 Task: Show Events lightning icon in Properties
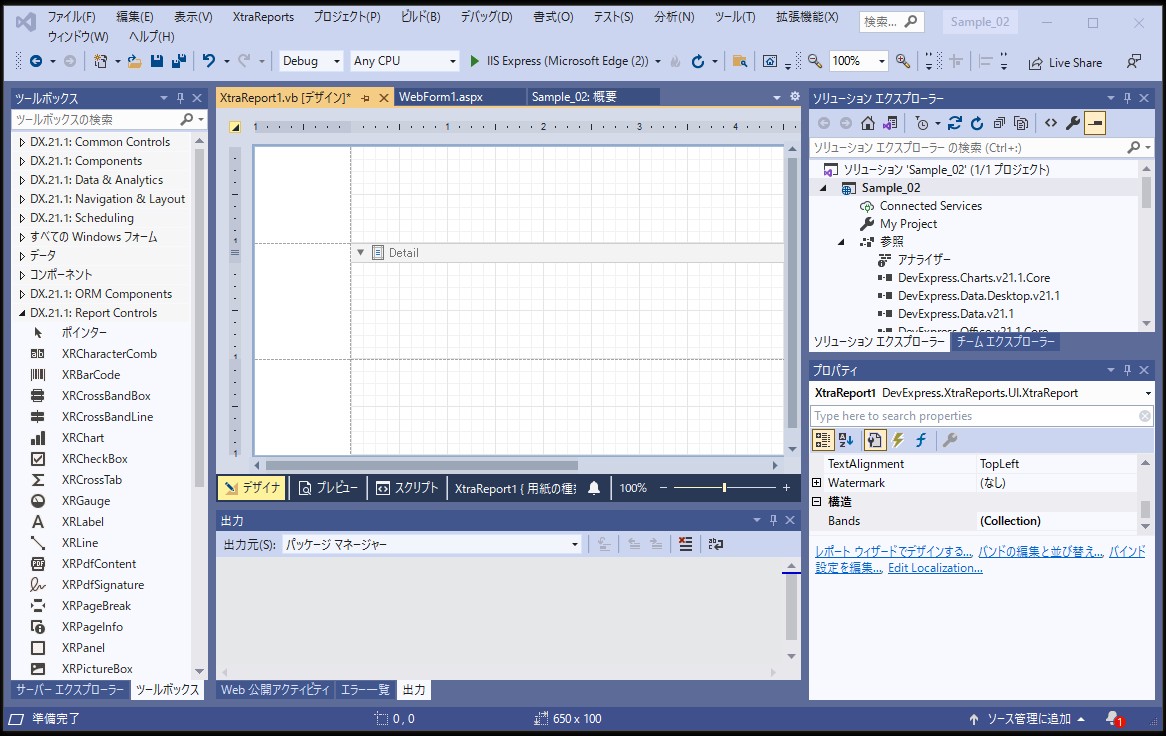point(898,440)
